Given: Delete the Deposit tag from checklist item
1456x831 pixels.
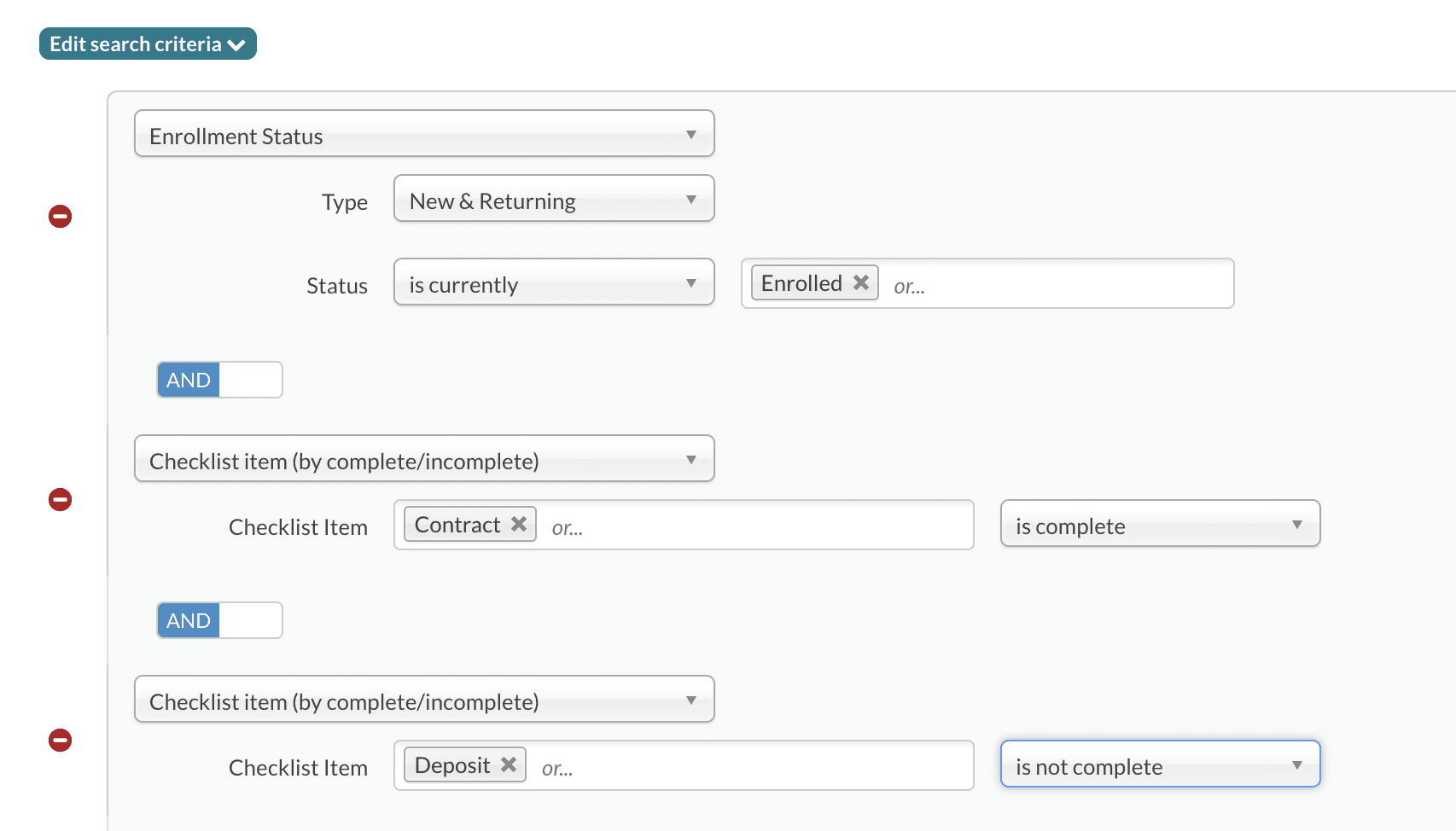Looking at the screenshot, I should tap(509, 764).
